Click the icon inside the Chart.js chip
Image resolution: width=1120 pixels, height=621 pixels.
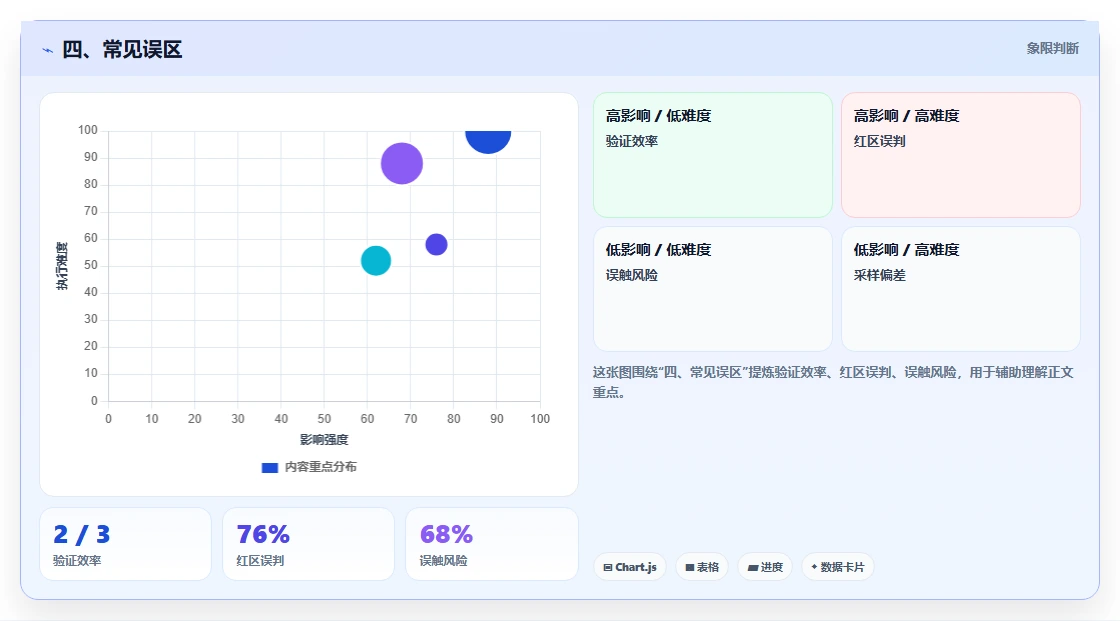608,567
